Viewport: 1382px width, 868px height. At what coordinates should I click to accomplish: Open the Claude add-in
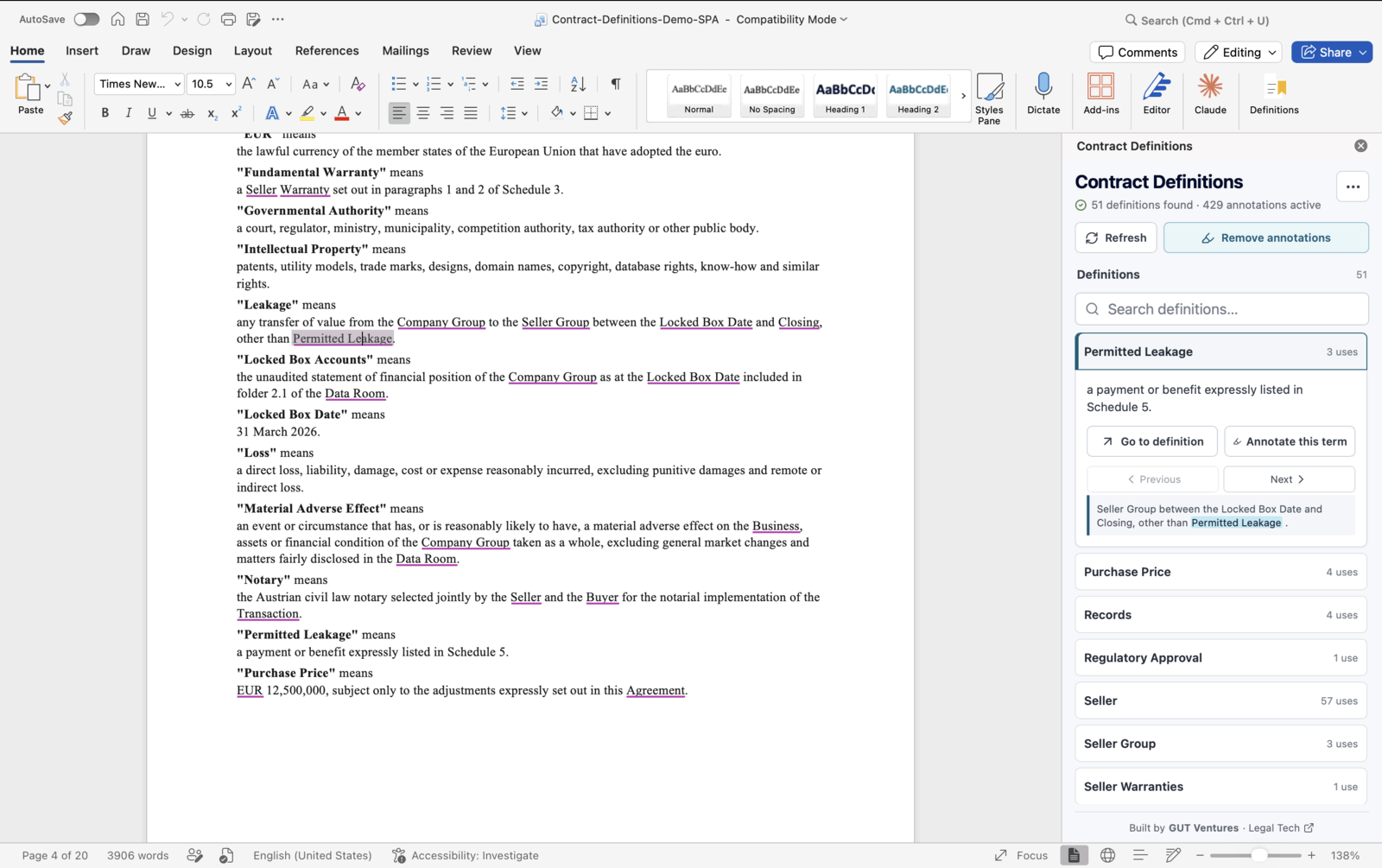pyautogui.click(x=1209, y=94)
